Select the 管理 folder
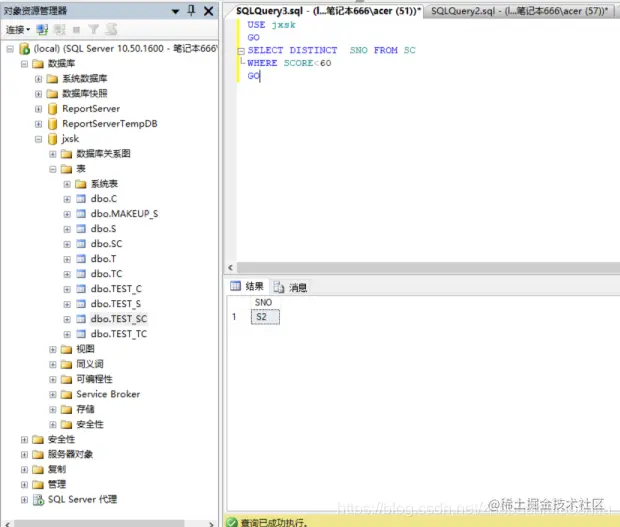The height and width of the screenshot is (527, 620). [57, 484]
